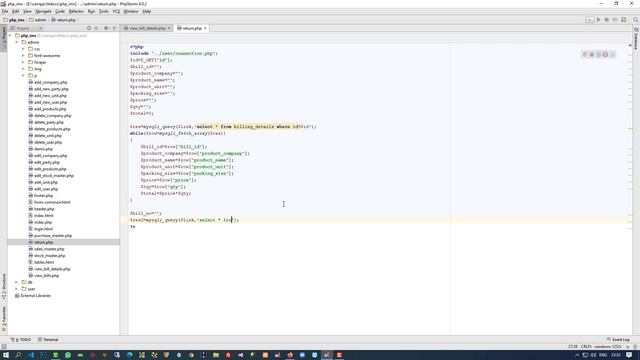Image resolution: width=640 pixels, height=360 pixels.
Task: Open the TODO tool window
Action: [21, 340]
